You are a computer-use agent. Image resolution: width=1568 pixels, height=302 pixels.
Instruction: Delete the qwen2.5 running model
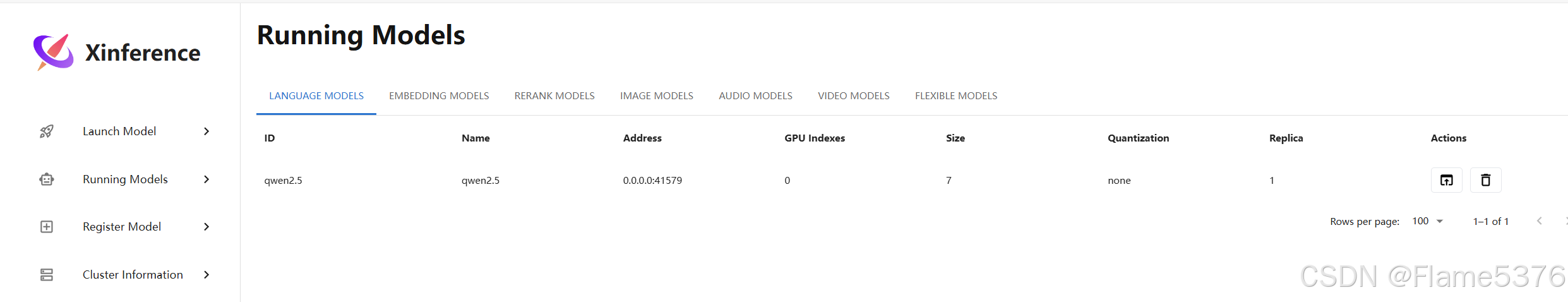pyautogui.click(x=1485, y=180)
